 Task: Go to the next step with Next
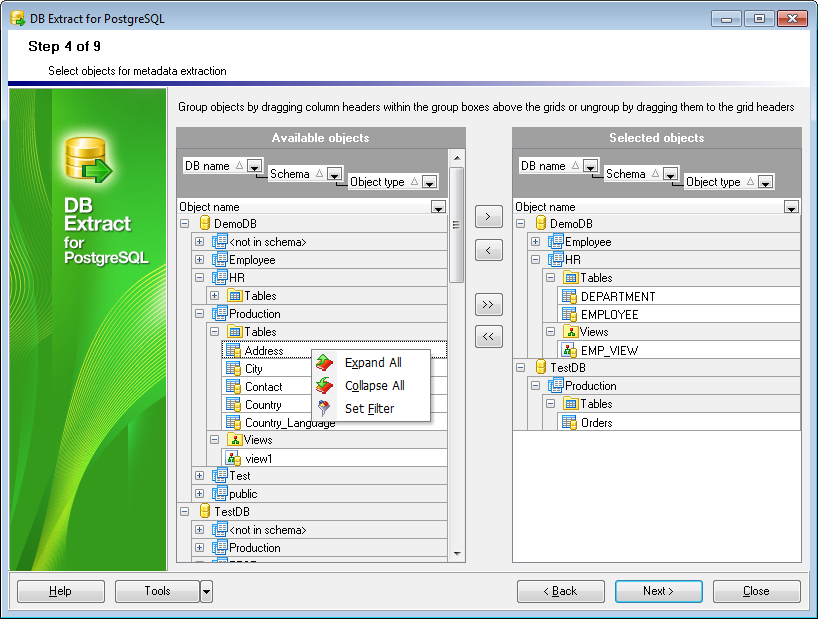pyautogui.click(x=658, y=591)
